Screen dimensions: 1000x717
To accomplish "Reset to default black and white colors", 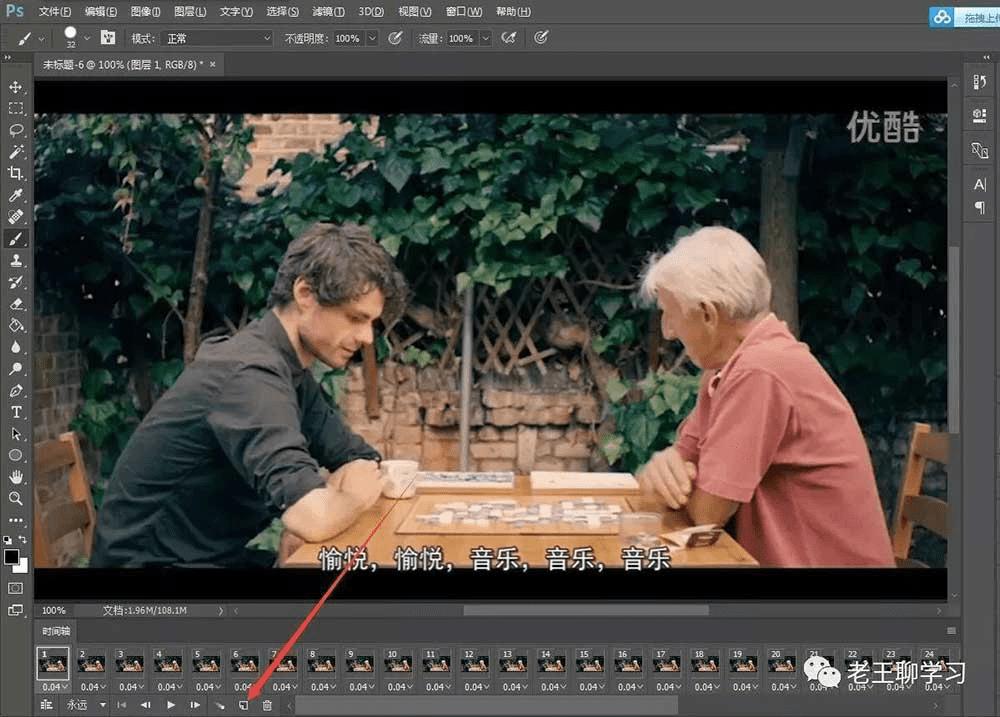I will (8, 540).
